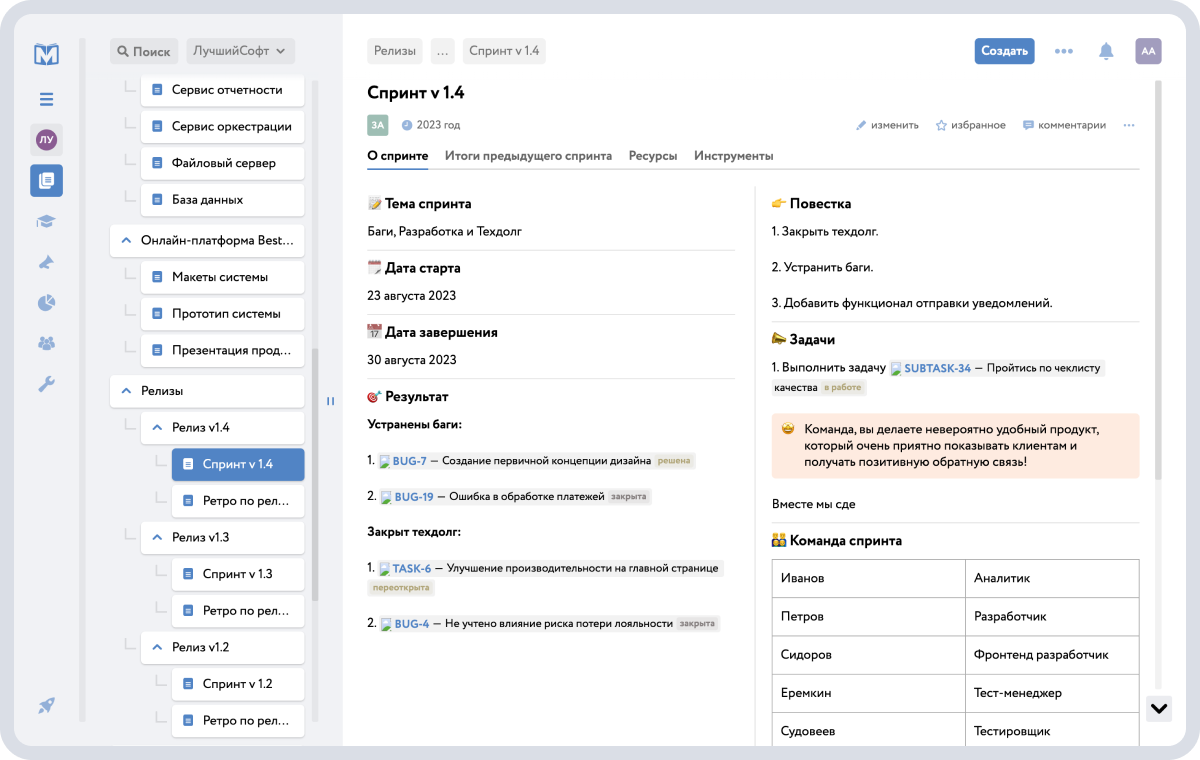Click the Создать button
The image size is (1200, 760).
tap(1004, 51)
